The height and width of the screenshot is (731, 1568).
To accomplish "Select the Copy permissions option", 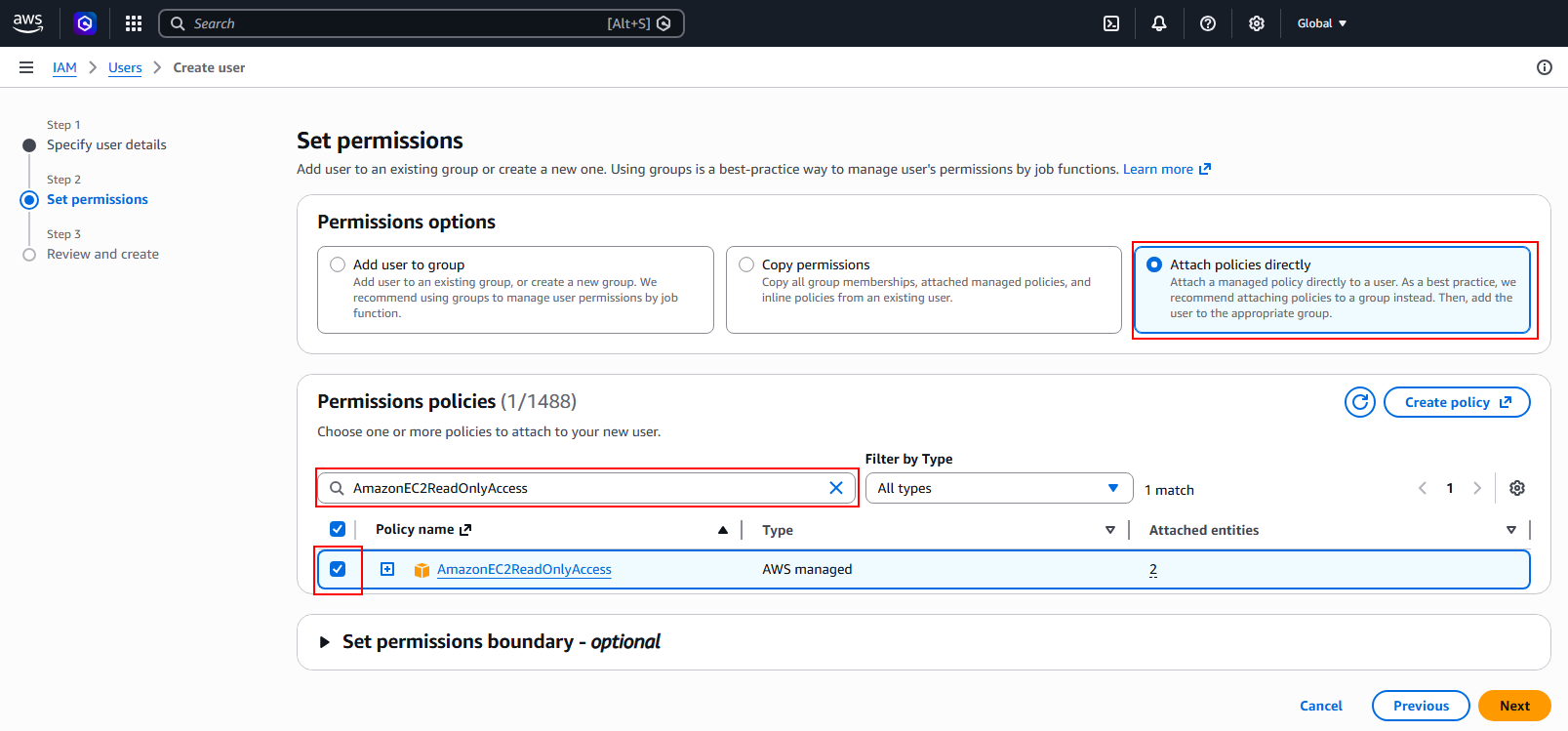I will (x=746, y=264).
